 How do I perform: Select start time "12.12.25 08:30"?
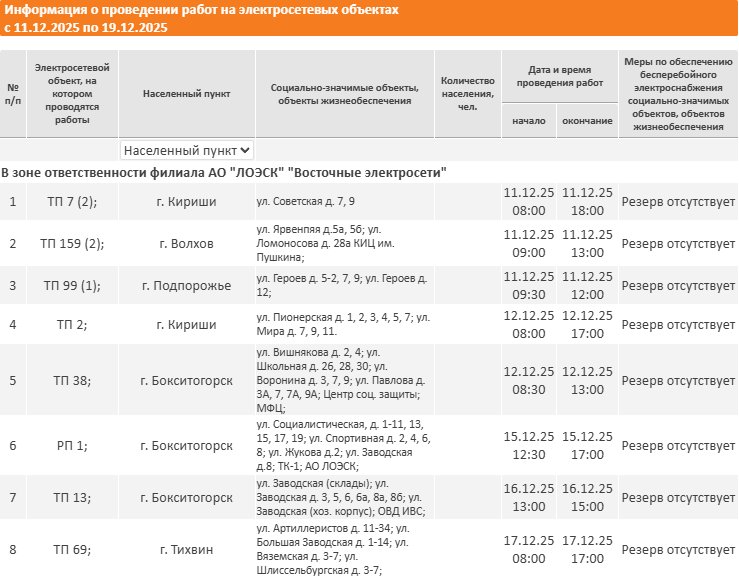(529, 380)
